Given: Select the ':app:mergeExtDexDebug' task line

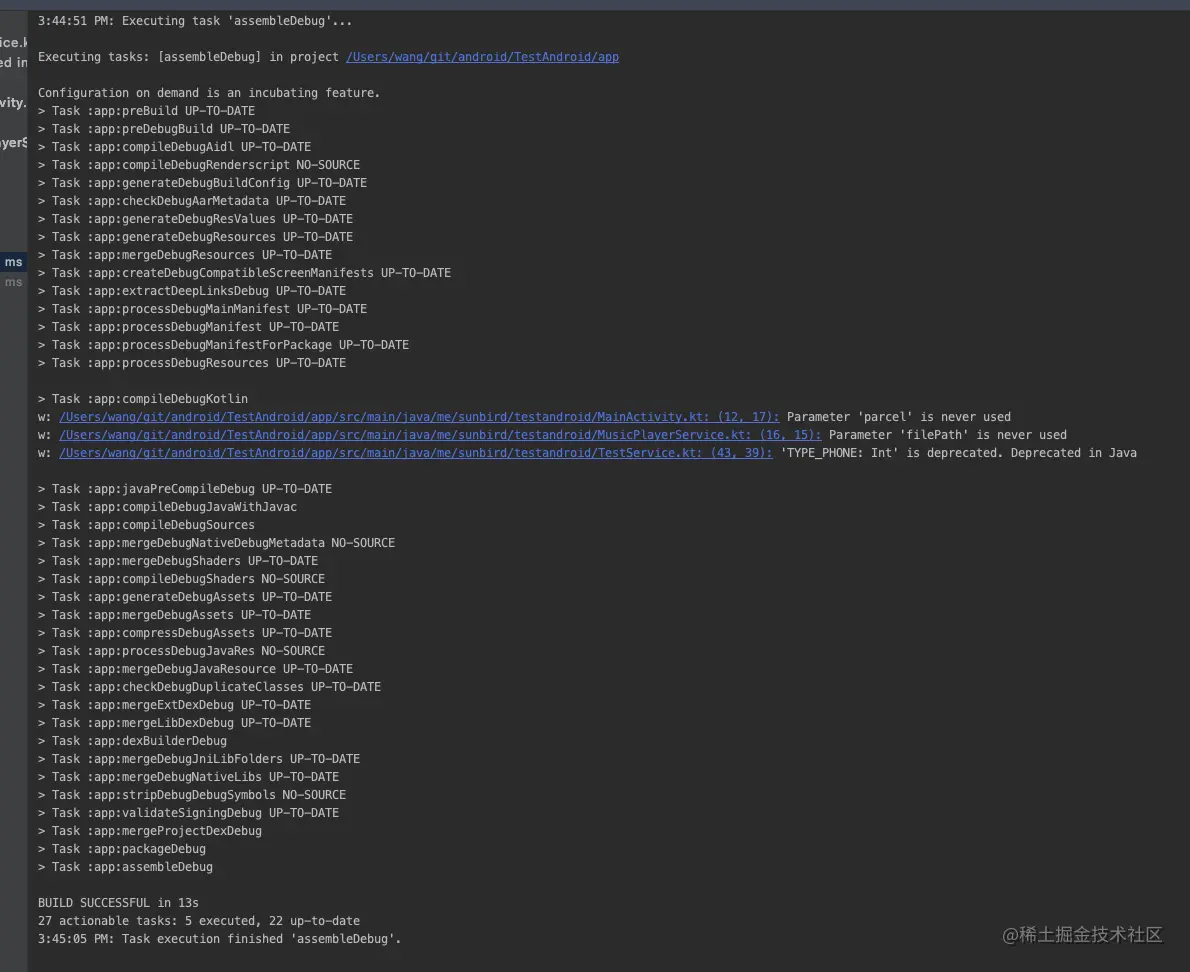Looking at the screenshot, I should [175, 706].
